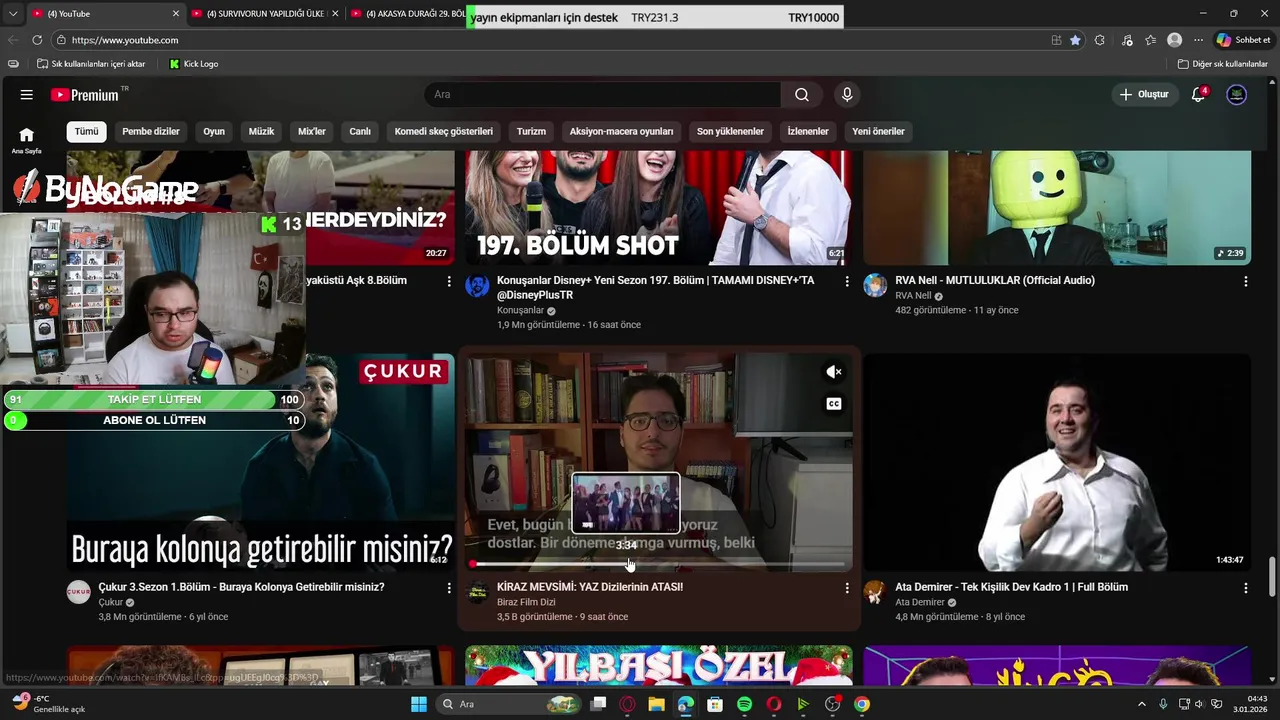Open the Ata Demirer video thumbnail
This screenshot has width=1280, height=720.
[1057, 462]
